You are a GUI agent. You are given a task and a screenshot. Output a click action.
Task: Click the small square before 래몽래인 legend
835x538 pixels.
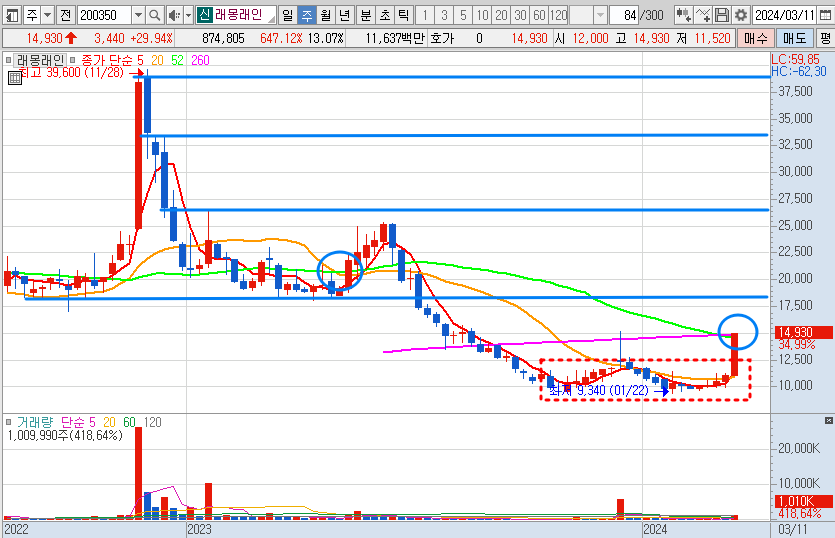8,60
